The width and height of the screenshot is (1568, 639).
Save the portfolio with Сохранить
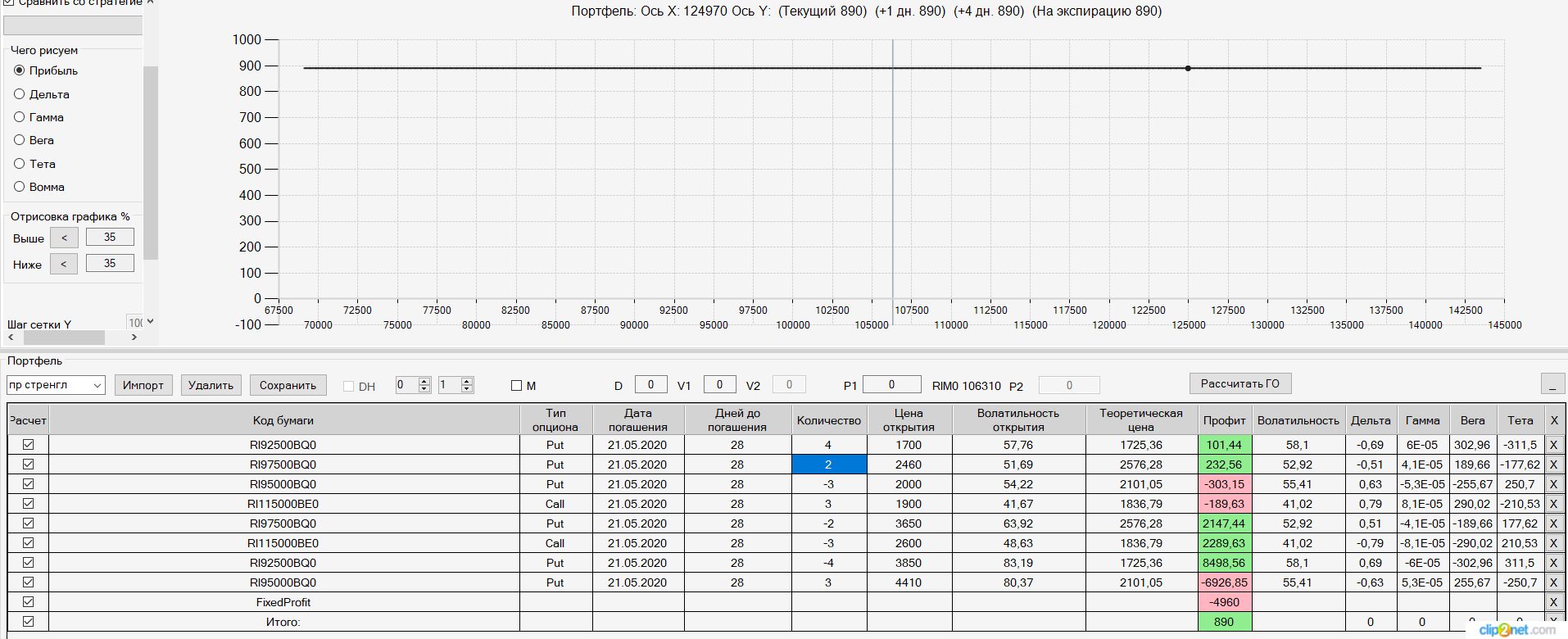pos(288,385)
